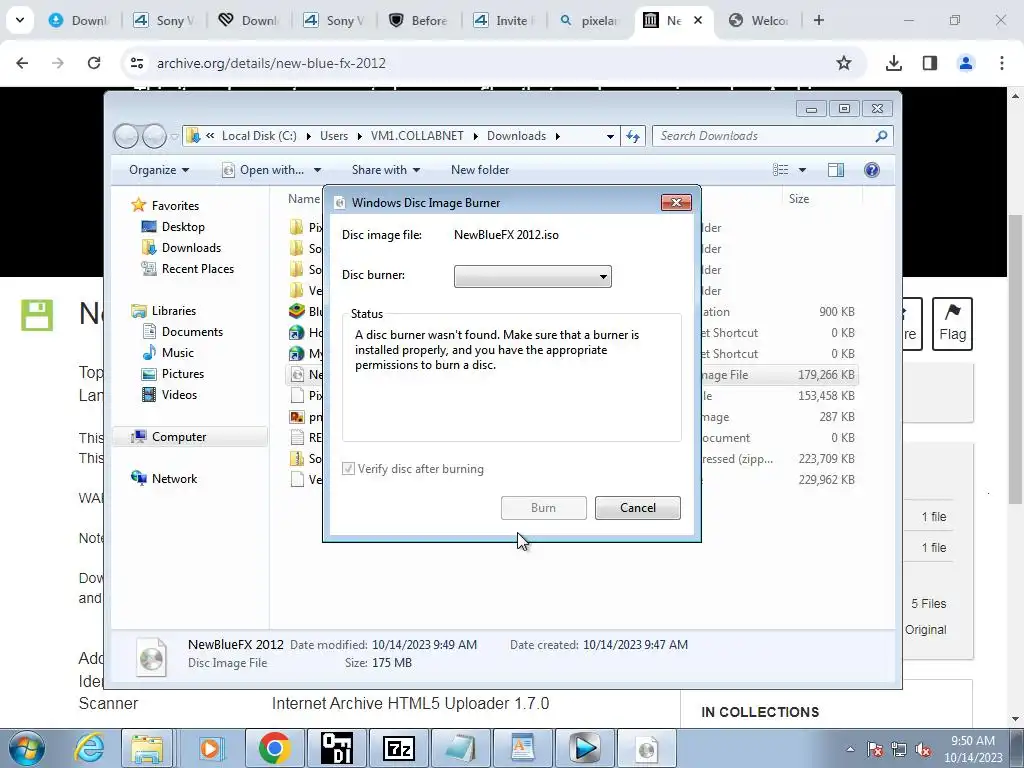Open Pictures library
This screenshot has height=768, width=1024.
(183, 374)
